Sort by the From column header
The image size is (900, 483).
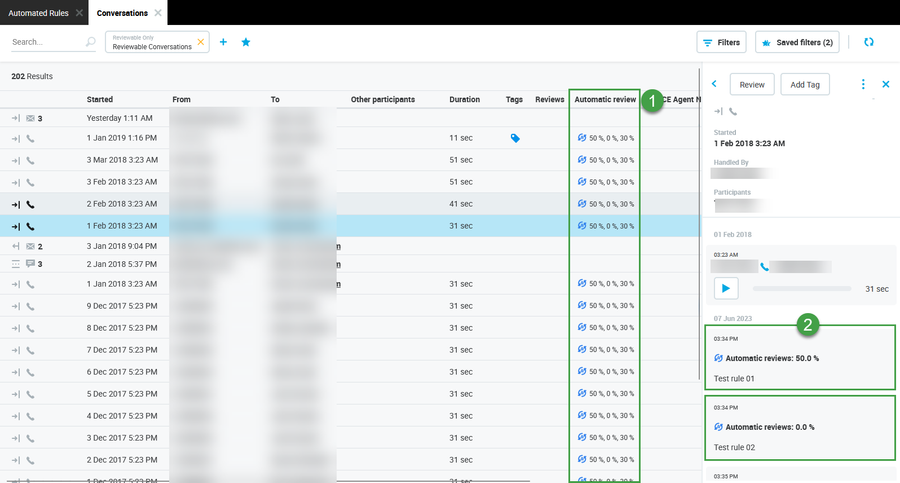pos(181,99)
